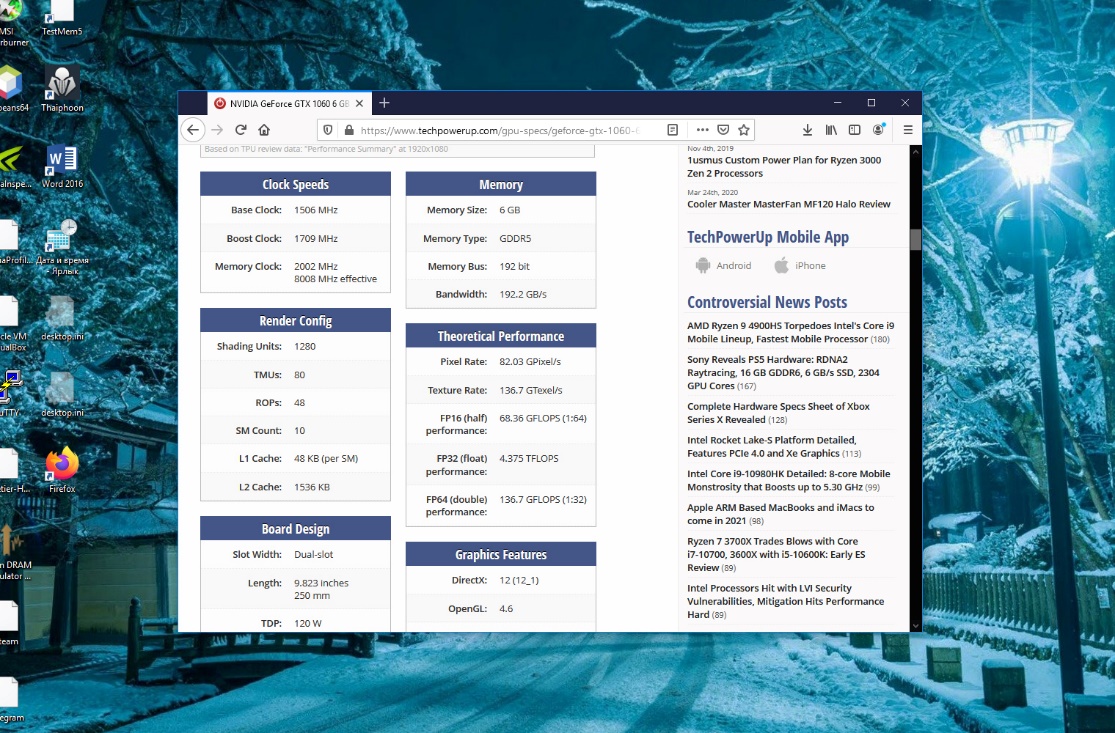Screen dimensions: 1115x733
Task: Reload the current page
Action: click(x=241, y=130)
